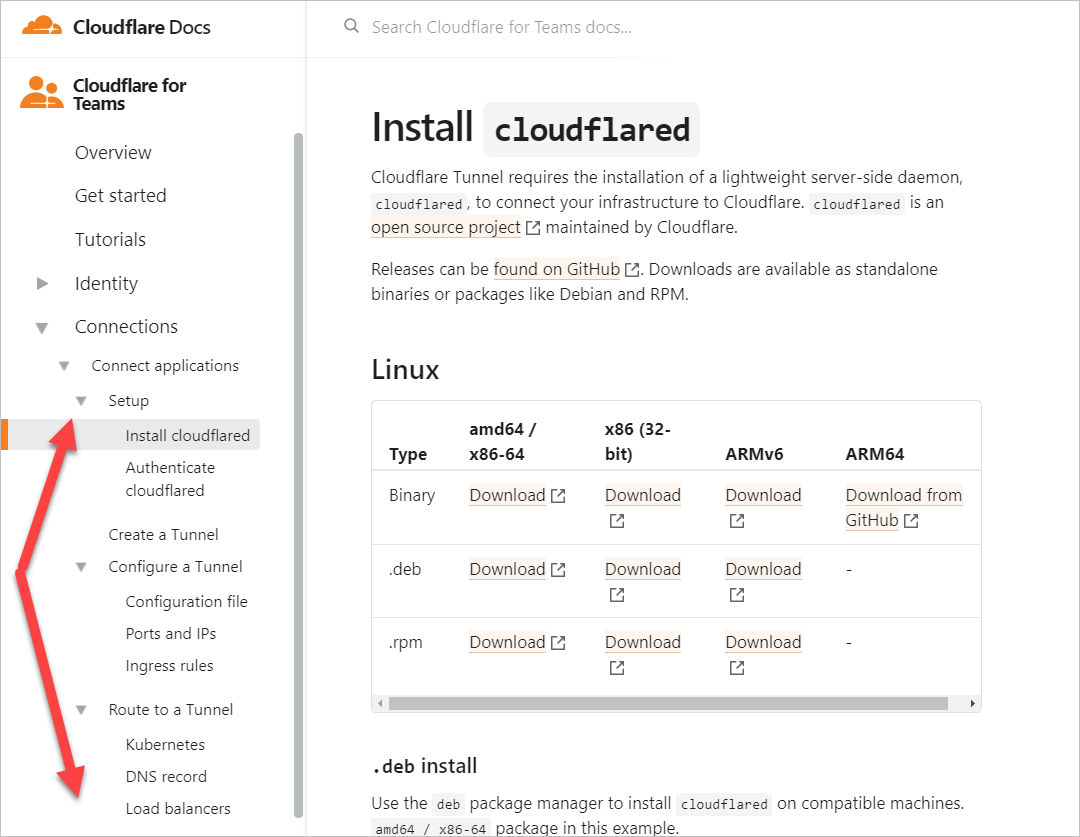The image size is (1080, 837).
Task: Collapse the Connections section arrow
Action: (42, 328)
